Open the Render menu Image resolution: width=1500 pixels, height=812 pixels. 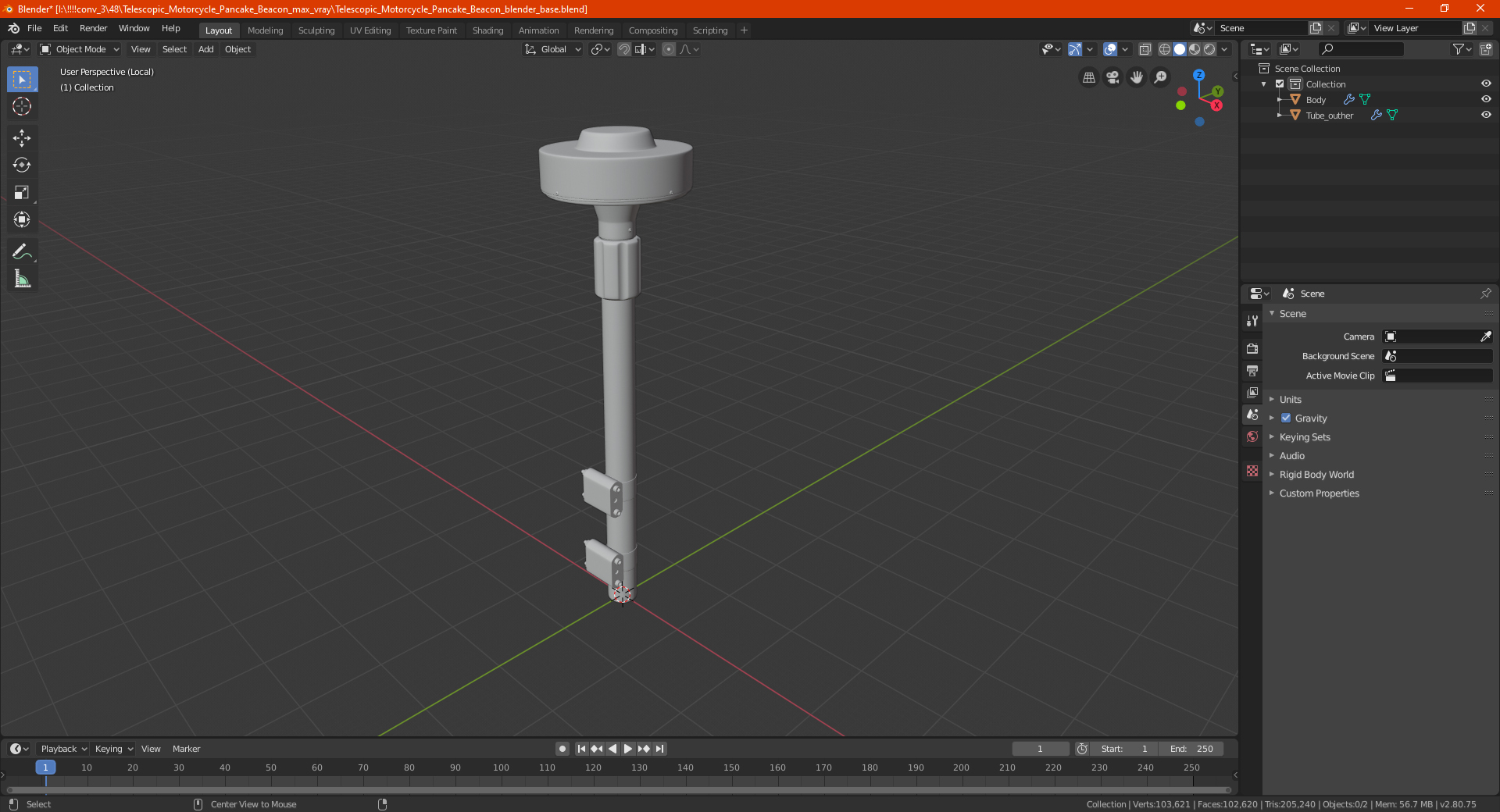[x=93, y=28]
